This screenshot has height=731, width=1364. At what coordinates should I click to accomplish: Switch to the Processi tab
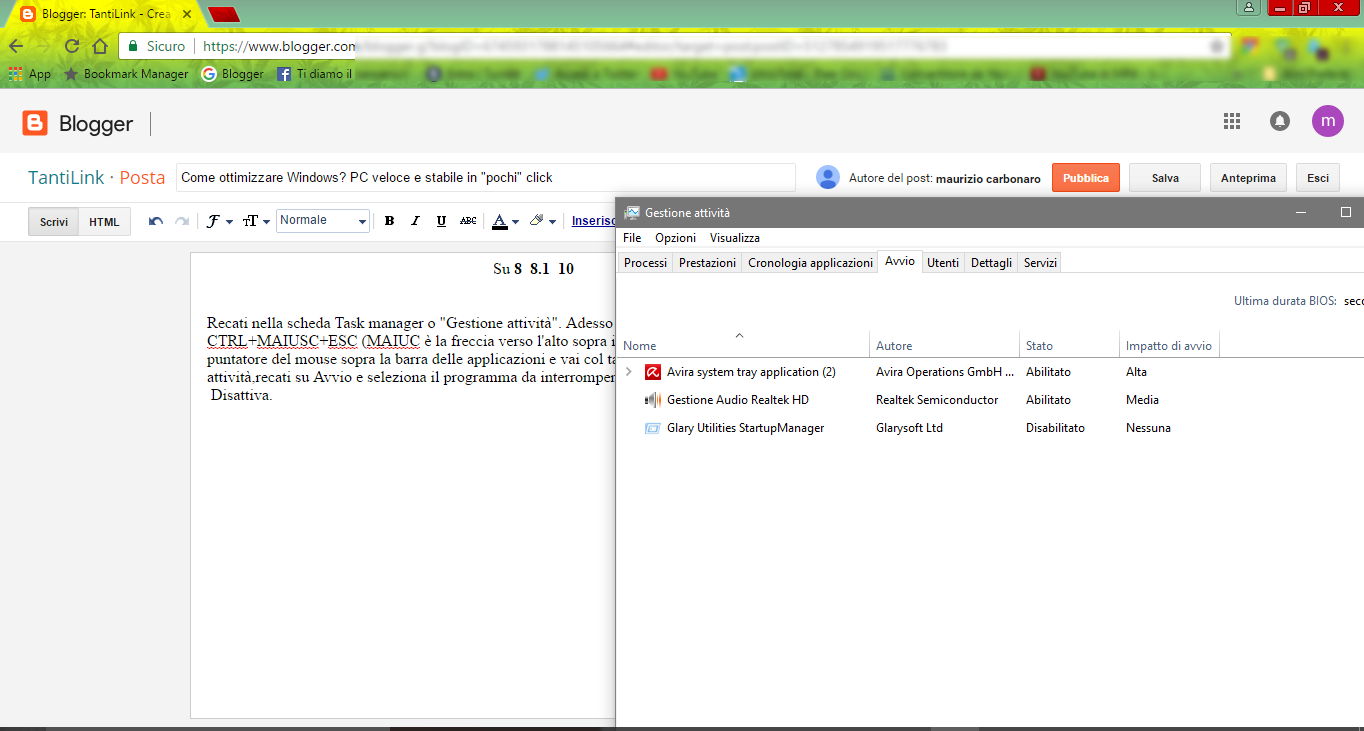pos(645,263)
